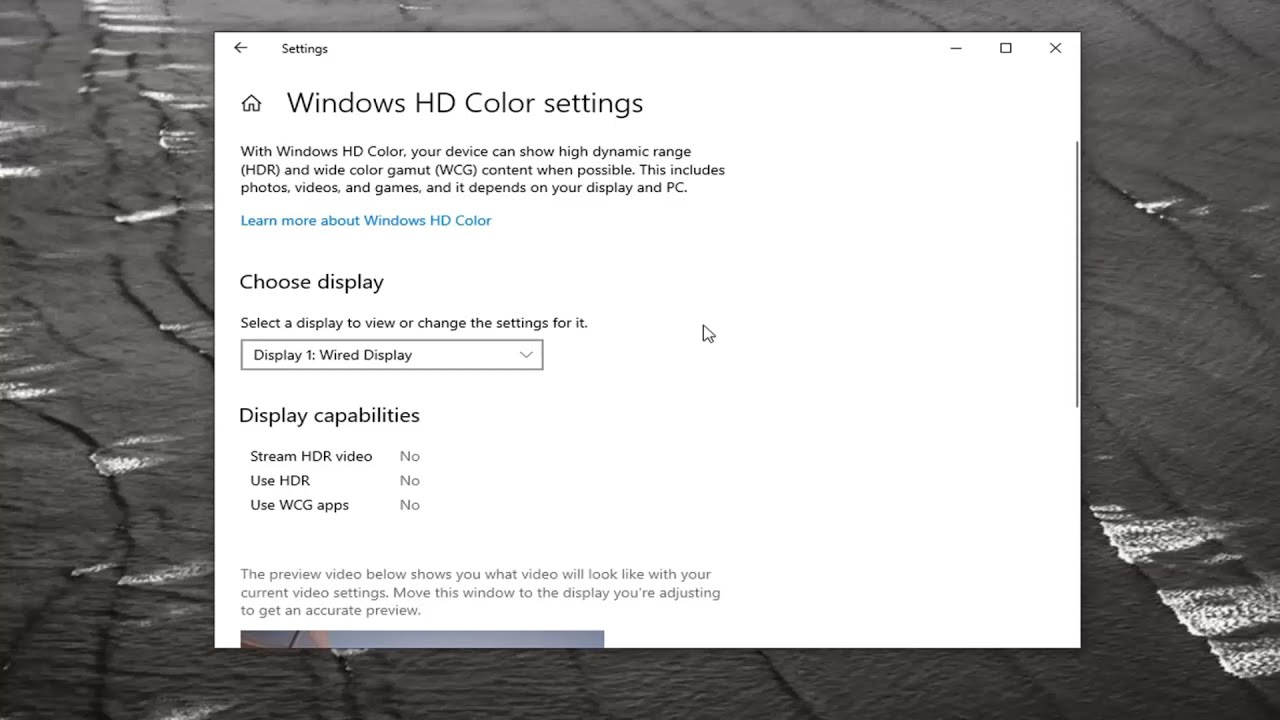Screen dimensions: 1280x720
Task: Click the Settings window vertical scrollbar
Action: click(x=1077, y=273)
